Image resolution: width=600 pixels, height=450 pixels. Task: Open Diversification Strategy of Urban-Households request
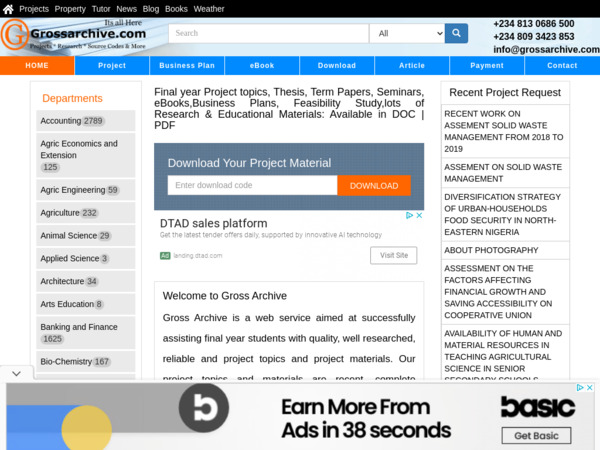(x=505, y=214)
